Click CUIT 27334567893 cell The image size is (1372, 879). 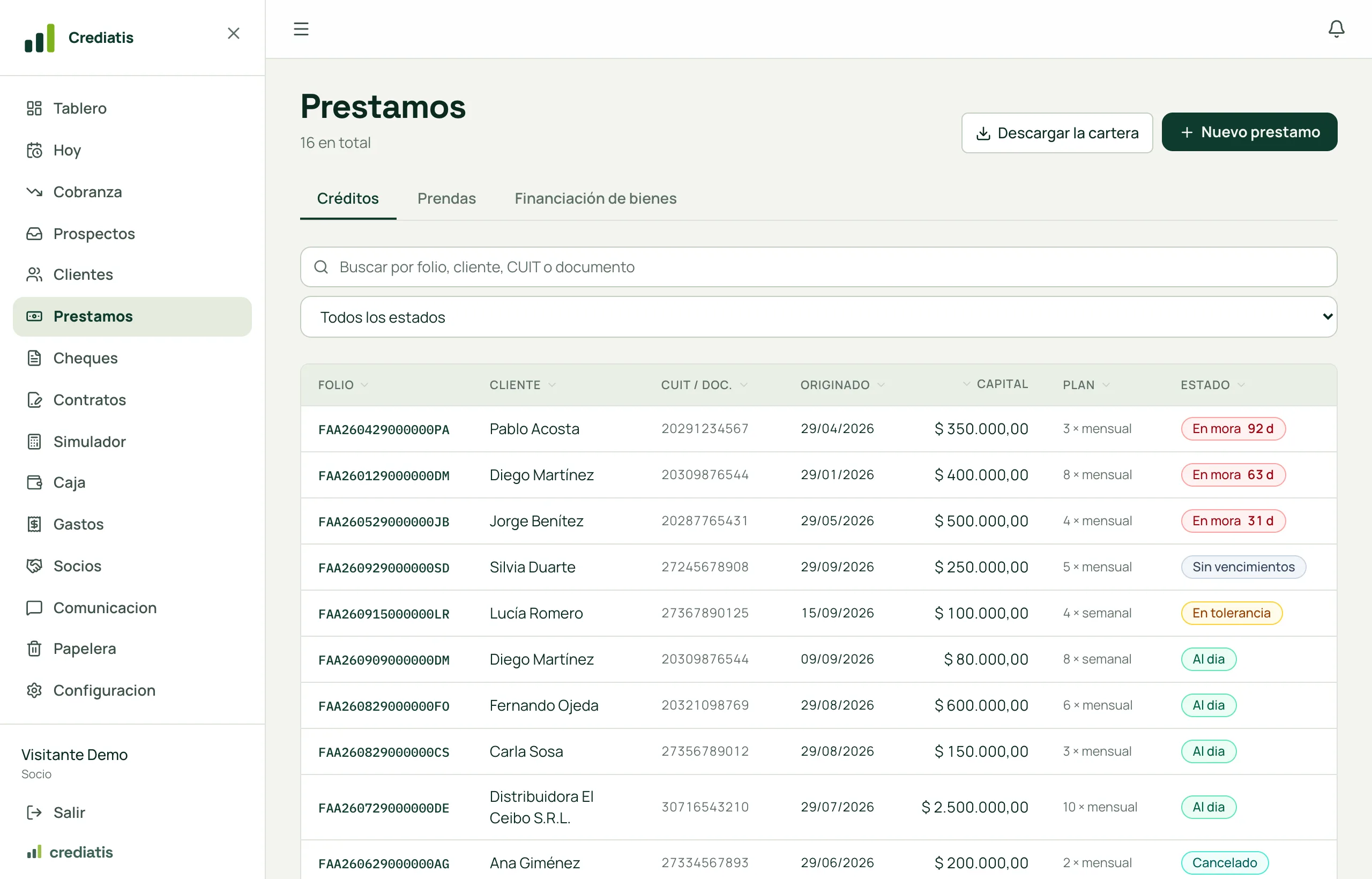(x=704, y=862)
